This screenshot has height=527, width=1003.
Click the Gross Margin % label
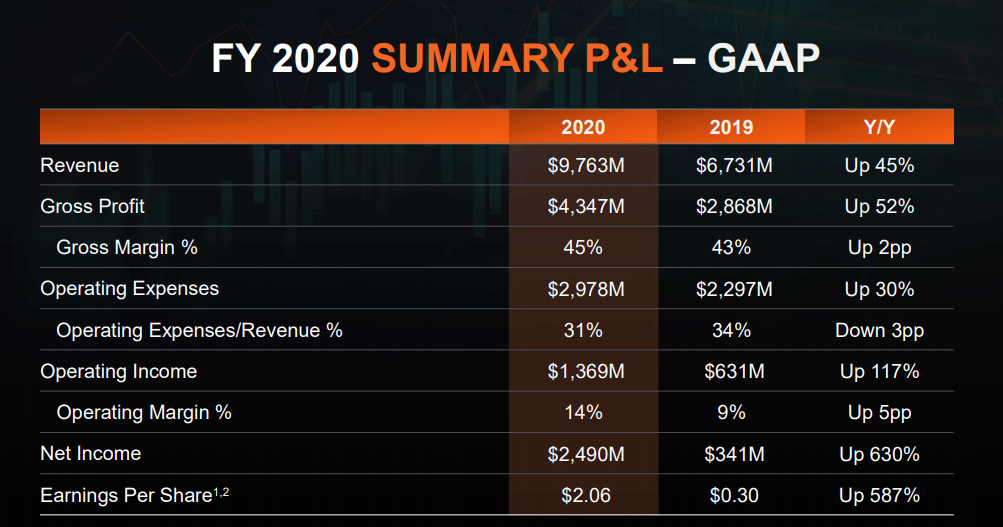click(x=127, y=248)
